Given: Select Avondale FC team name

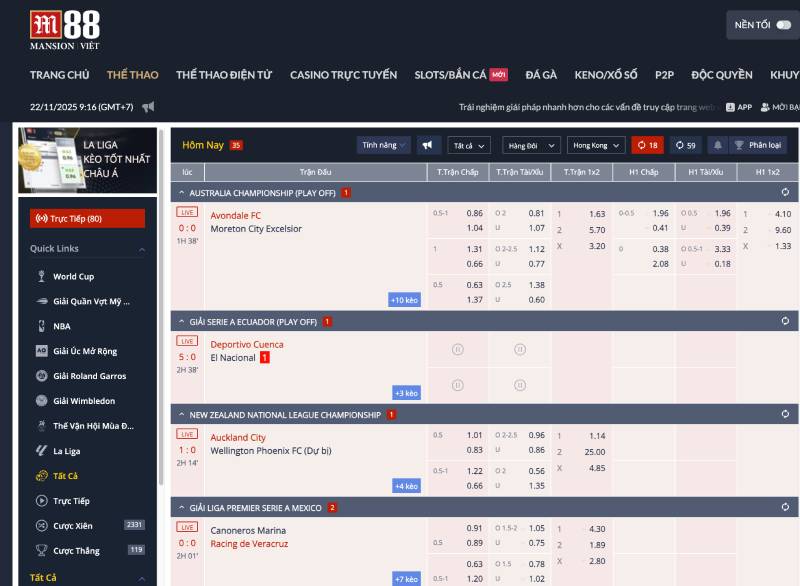Looking at the screenshot, I should tap(235, 216).
